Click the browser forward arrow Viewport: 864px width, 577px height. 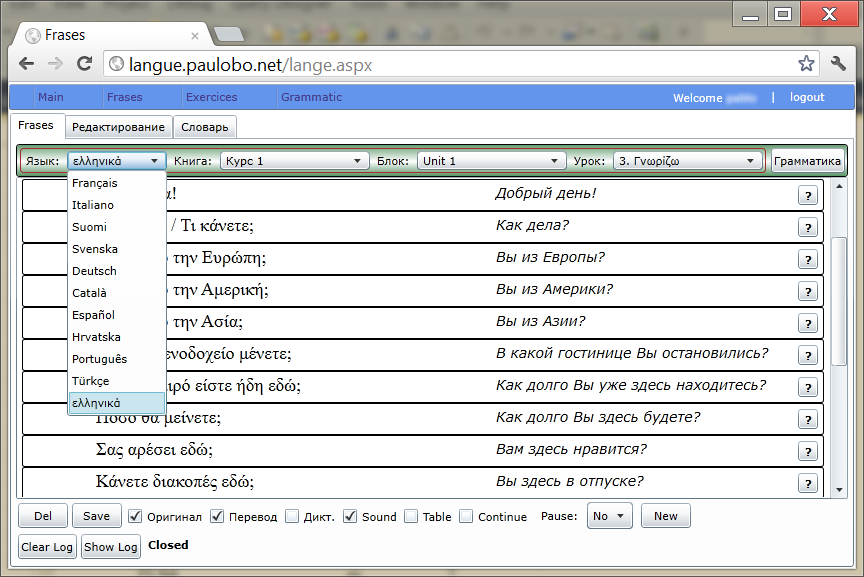[56, 64]
